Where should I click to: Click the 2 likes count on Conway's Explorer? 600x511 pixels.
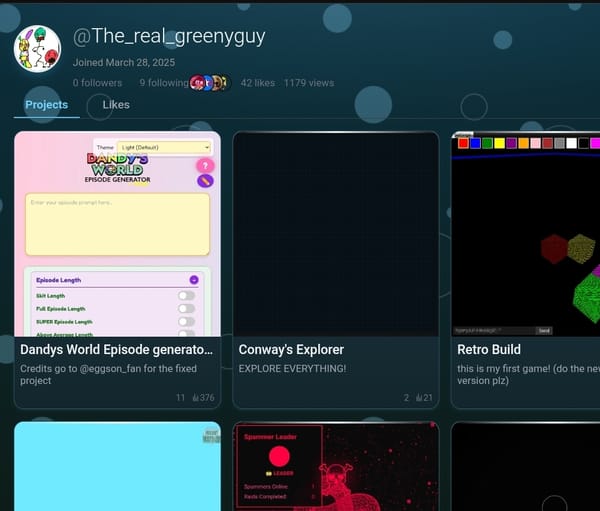pos(406,398)
